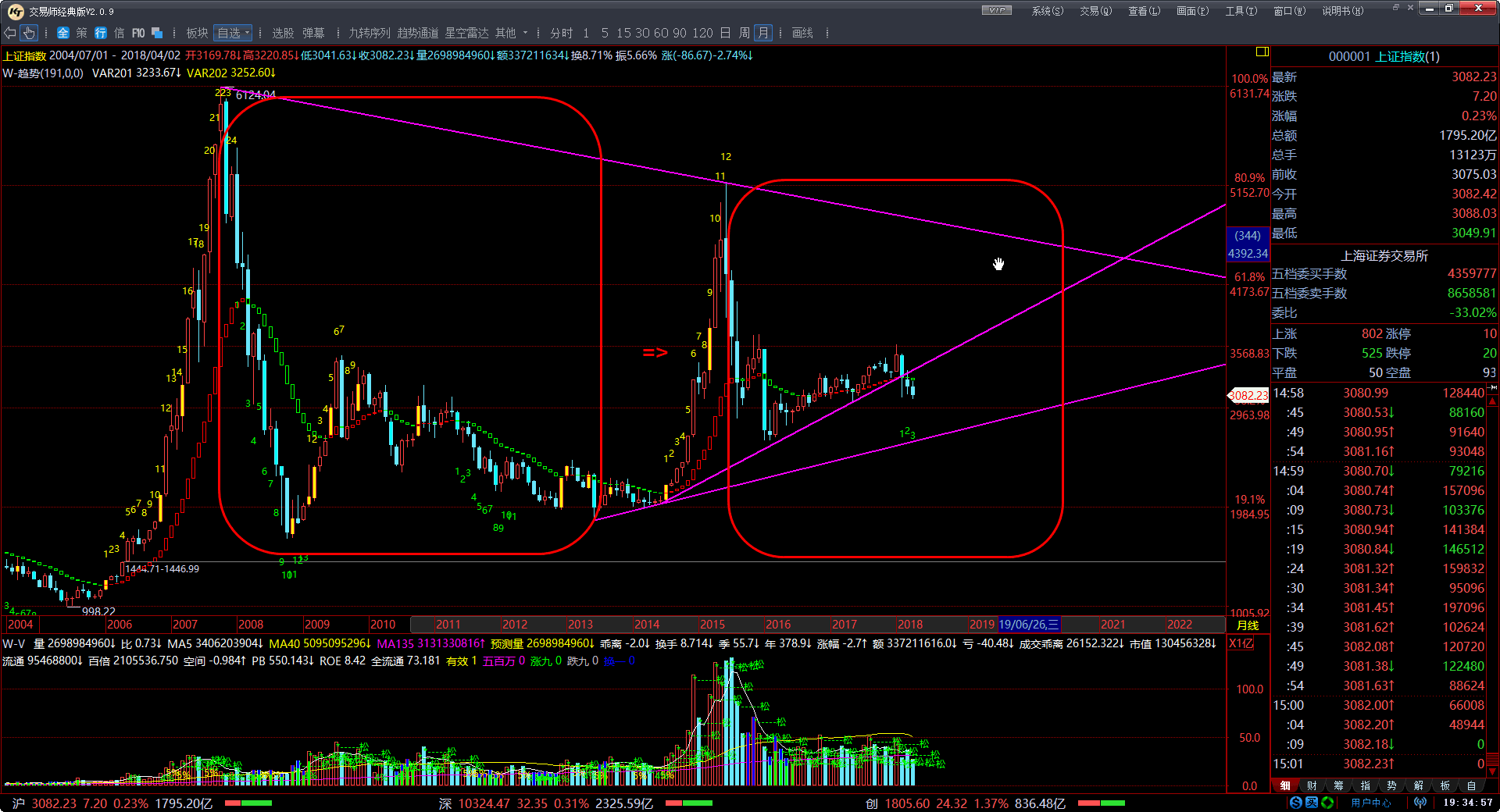
Task: Click the red down arrow under tick list
Action: 1493,768
